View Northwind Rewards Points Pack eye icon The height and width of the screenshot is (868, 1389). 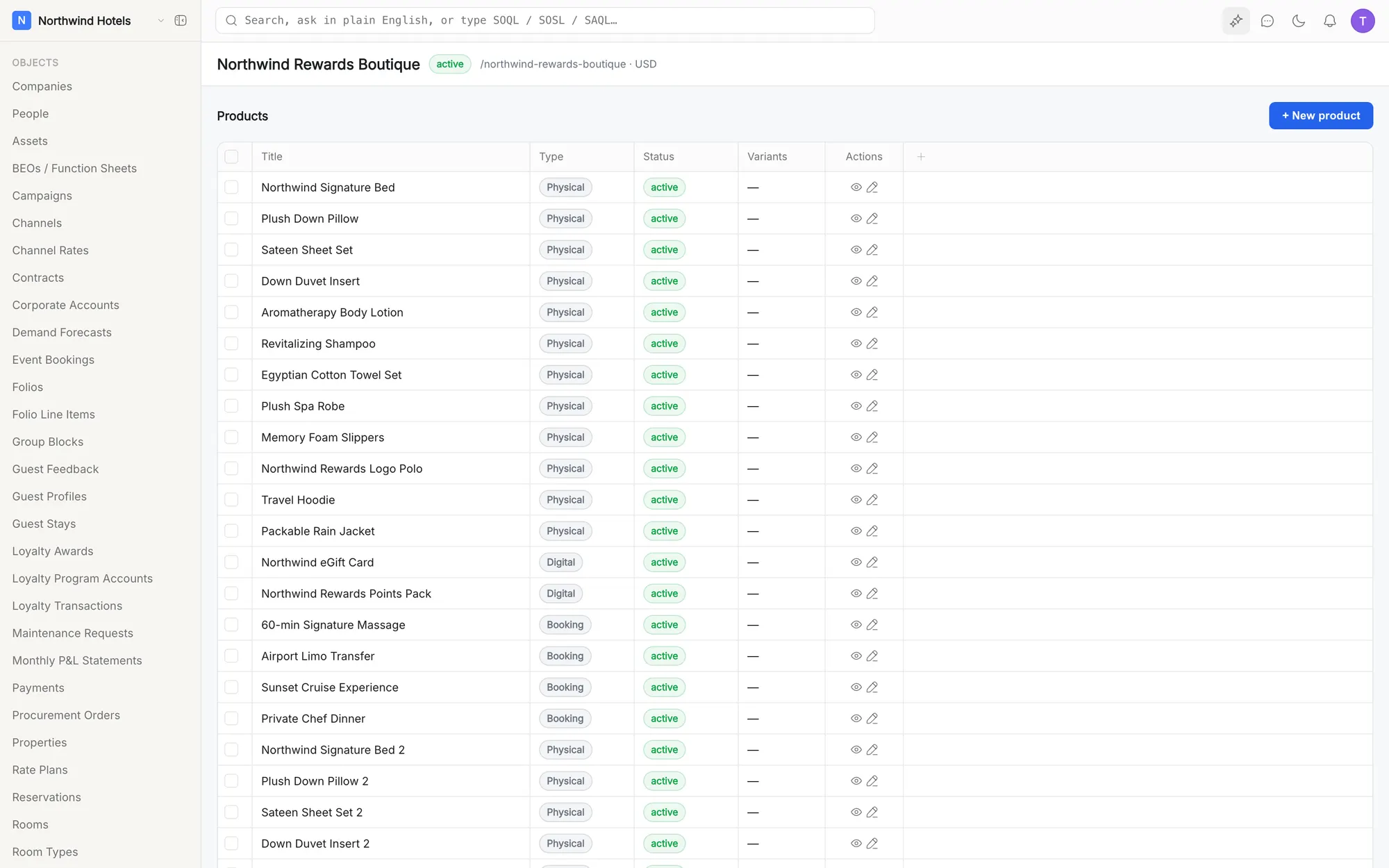click(856, 594)
